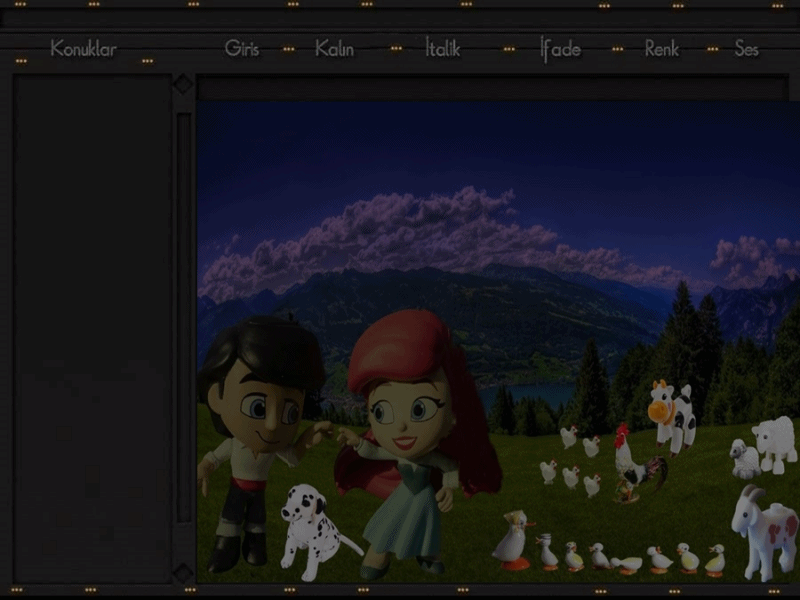The width and height of the screenshot is (800, 600).
Task: Click the Giris login button
Action: coord(243,48)
